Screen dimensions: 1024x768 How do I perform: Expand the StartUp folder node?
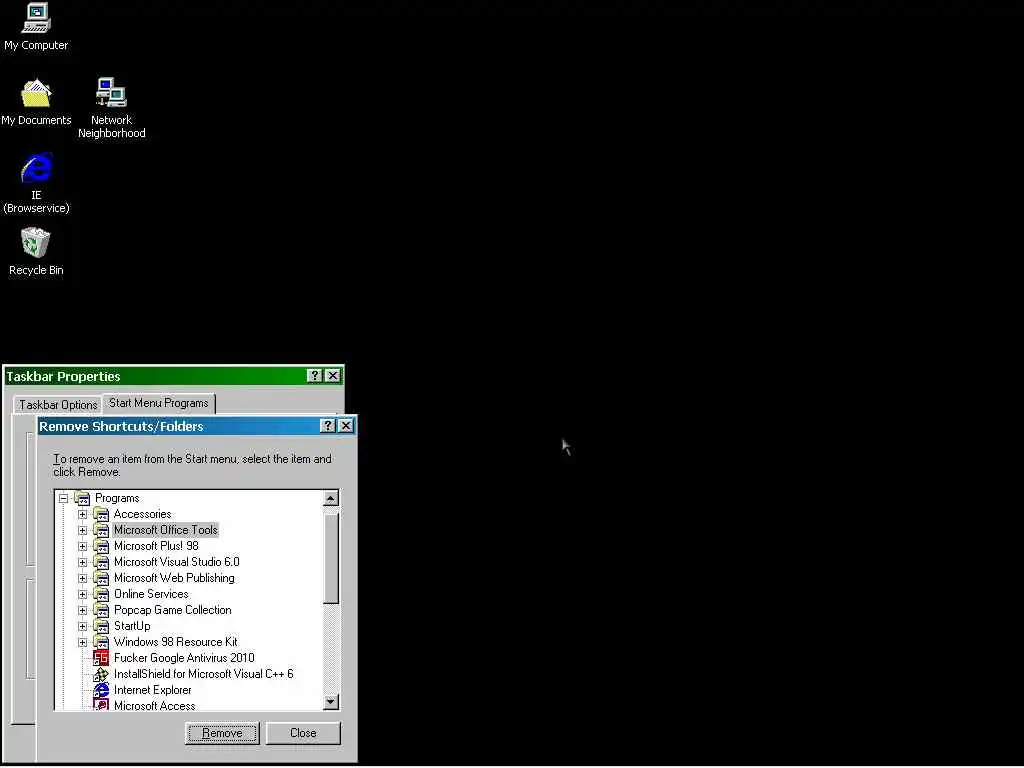[x=82, y=627]
